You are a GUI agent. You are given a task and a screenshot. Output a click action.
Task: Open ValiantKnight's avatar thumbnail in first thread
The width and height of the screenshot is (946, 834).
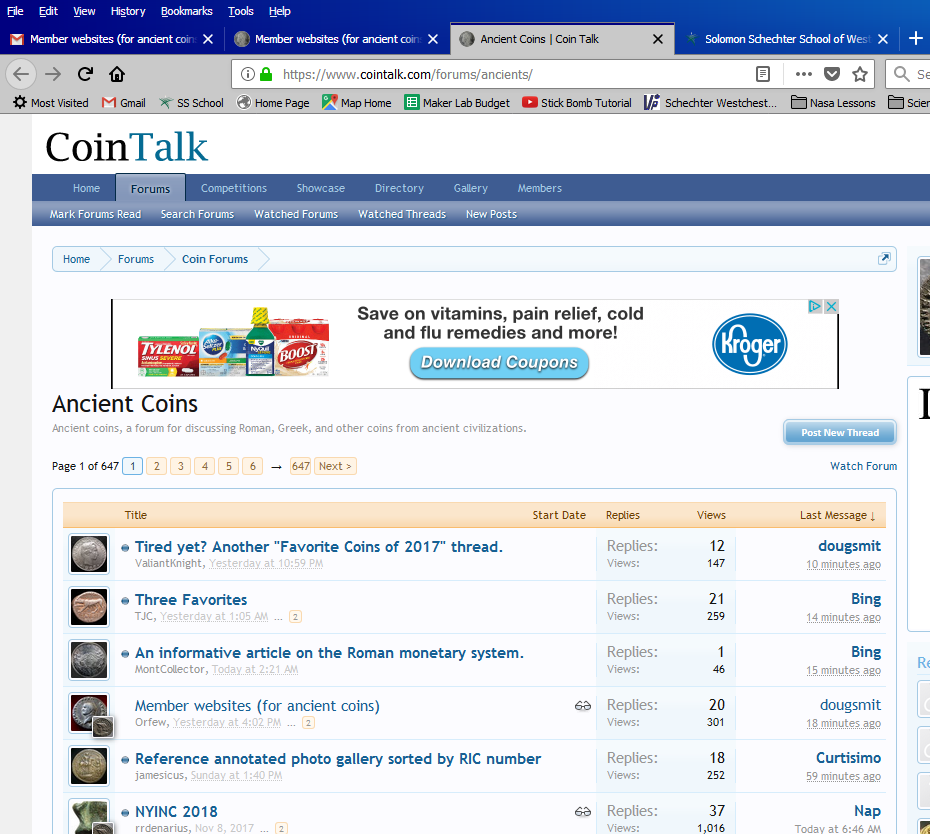coord(89,554)
